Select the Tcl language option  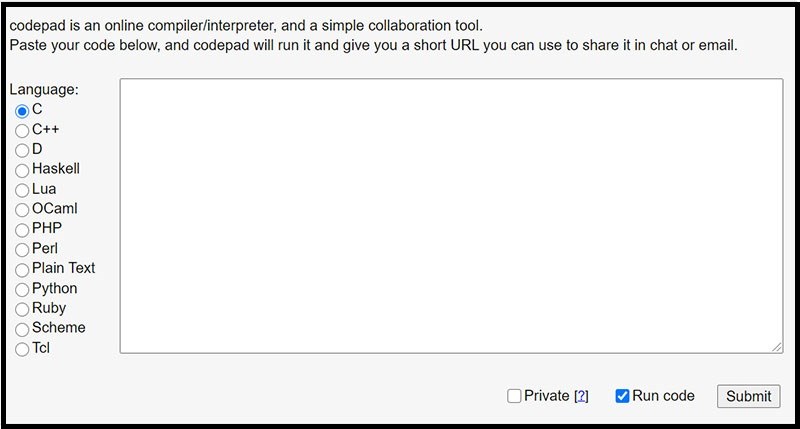[22, 349]
